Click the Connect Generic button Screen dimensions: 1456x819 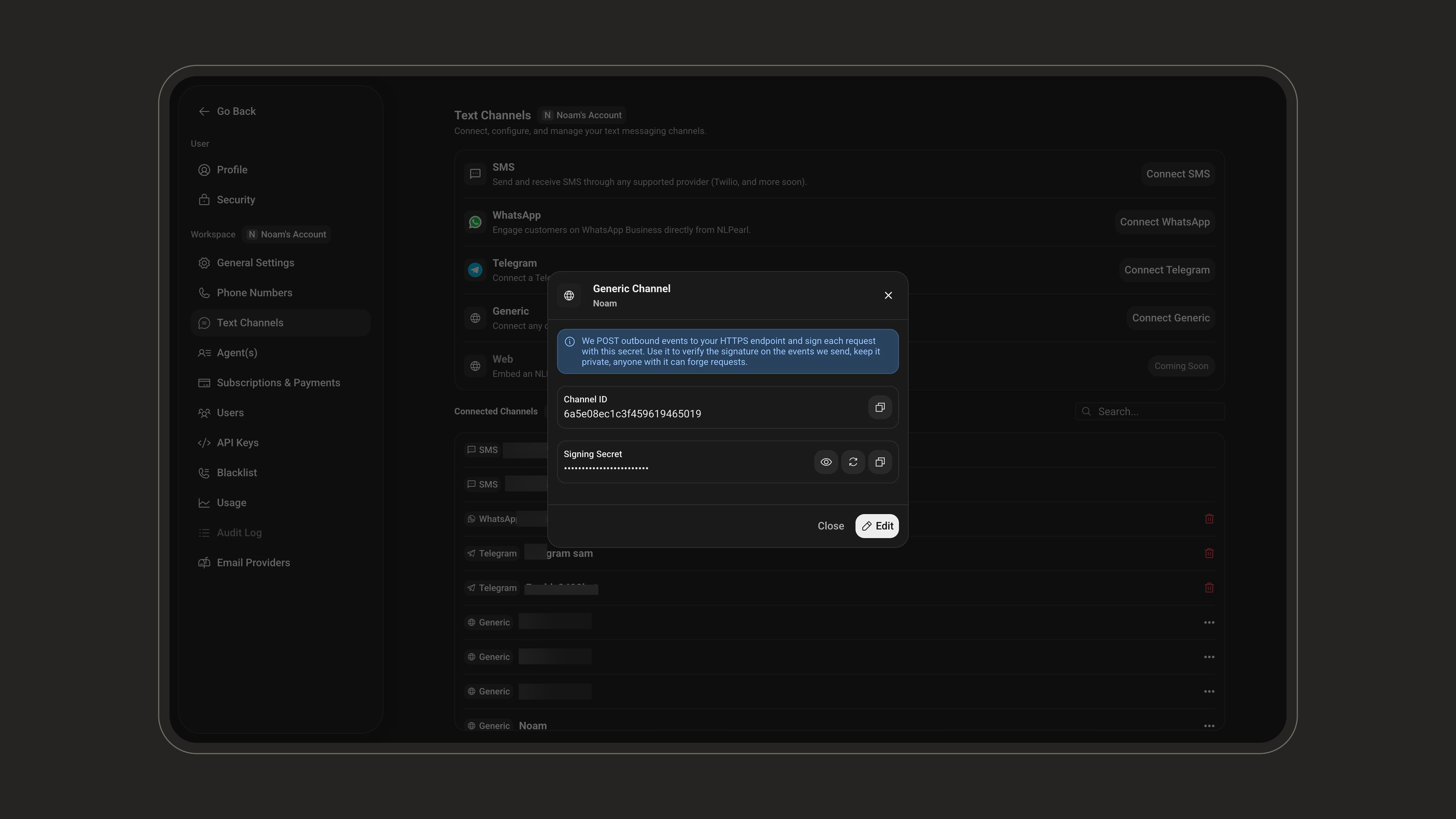[x=1170, y=318]
